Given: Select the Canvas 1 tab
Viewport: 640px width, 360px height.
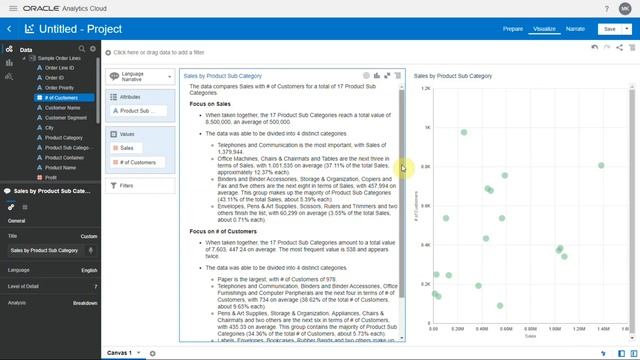Looking at the screenshot, I should coord(119,353).
